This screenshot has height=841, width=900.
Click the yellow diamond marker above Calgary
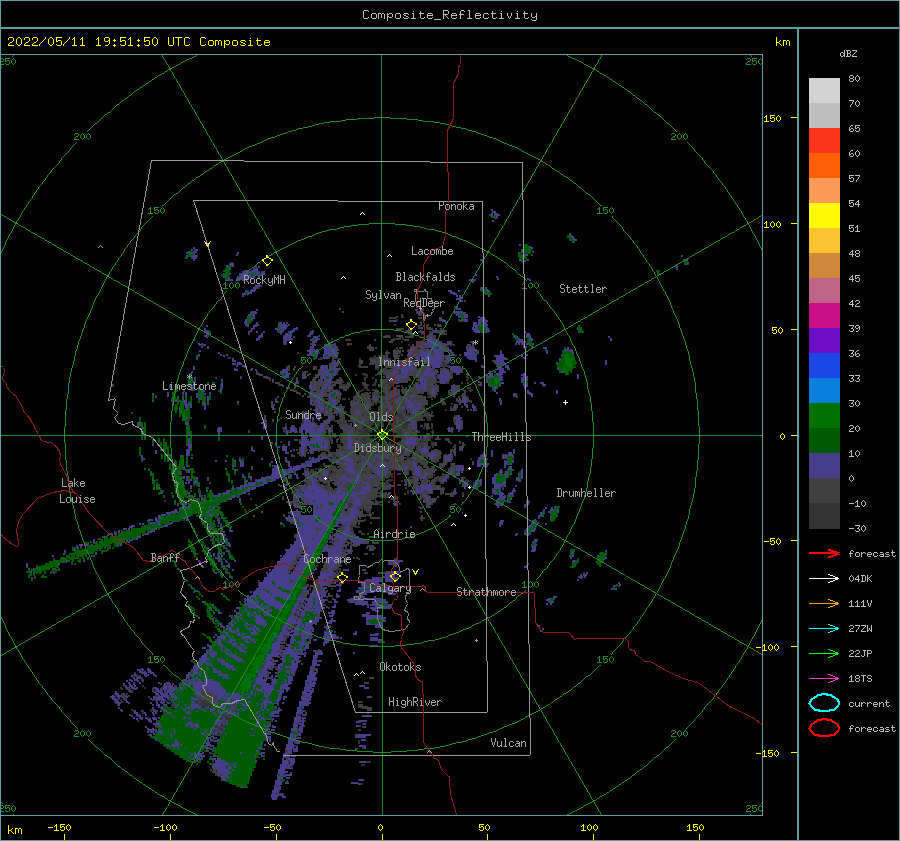click(x=395, y=576)
